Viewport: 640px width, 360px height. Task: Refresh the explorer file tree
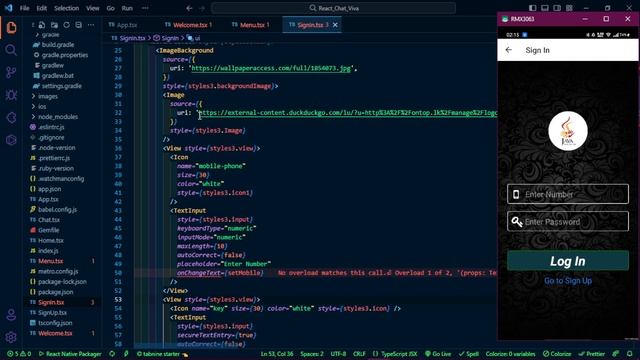click(67, 25)
